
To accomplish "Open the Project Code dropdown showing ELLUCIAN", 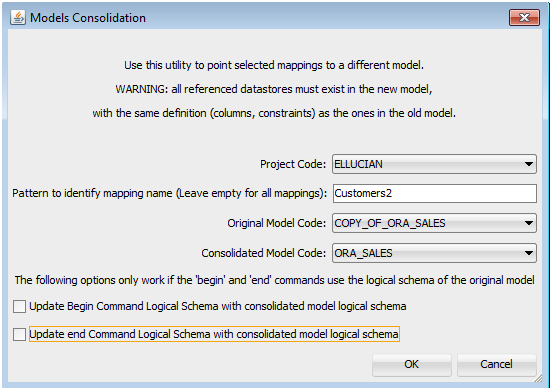I will click(x=434, y=164).
